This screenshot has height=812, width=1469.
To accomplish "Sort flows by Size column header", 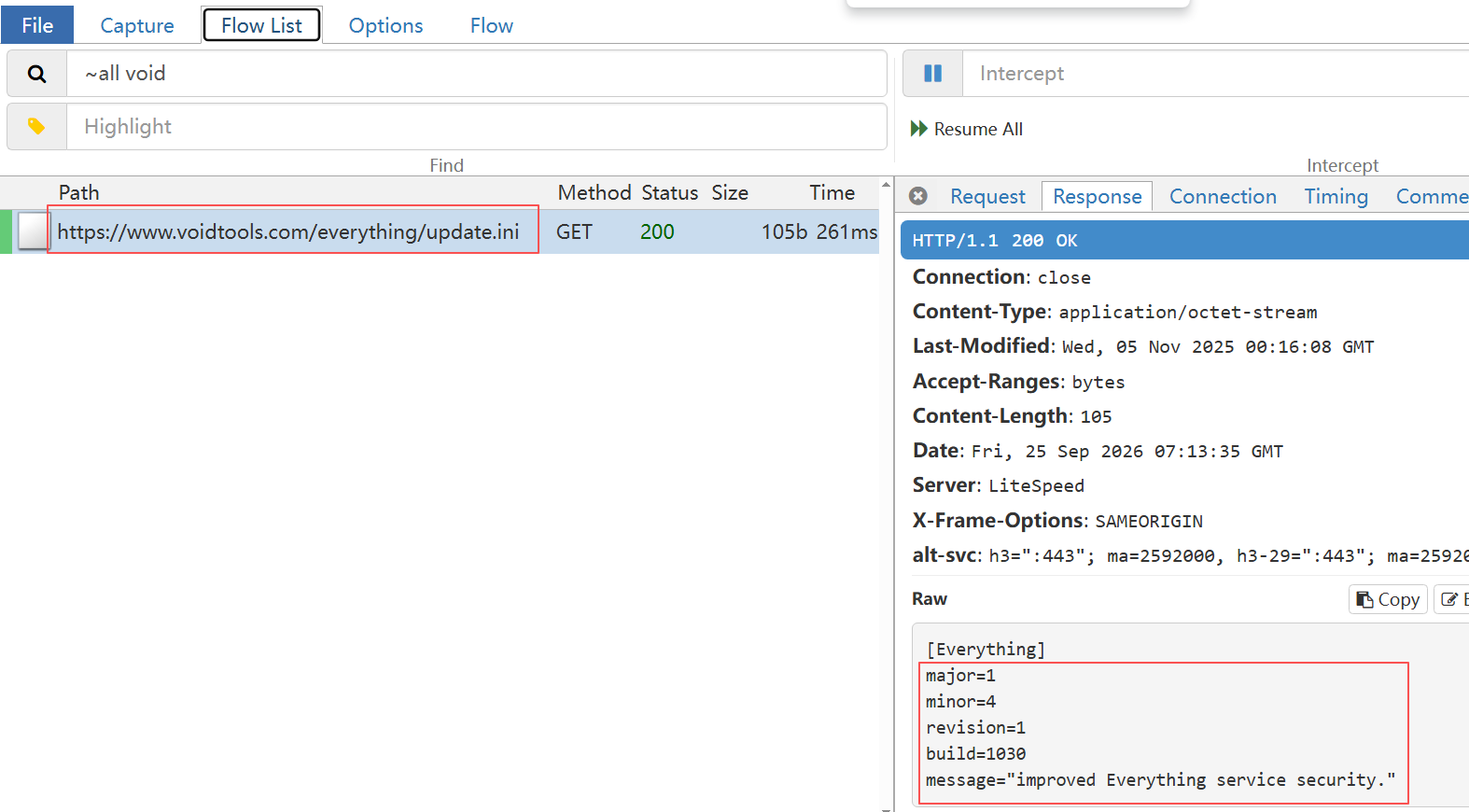I will pos(730,192).
